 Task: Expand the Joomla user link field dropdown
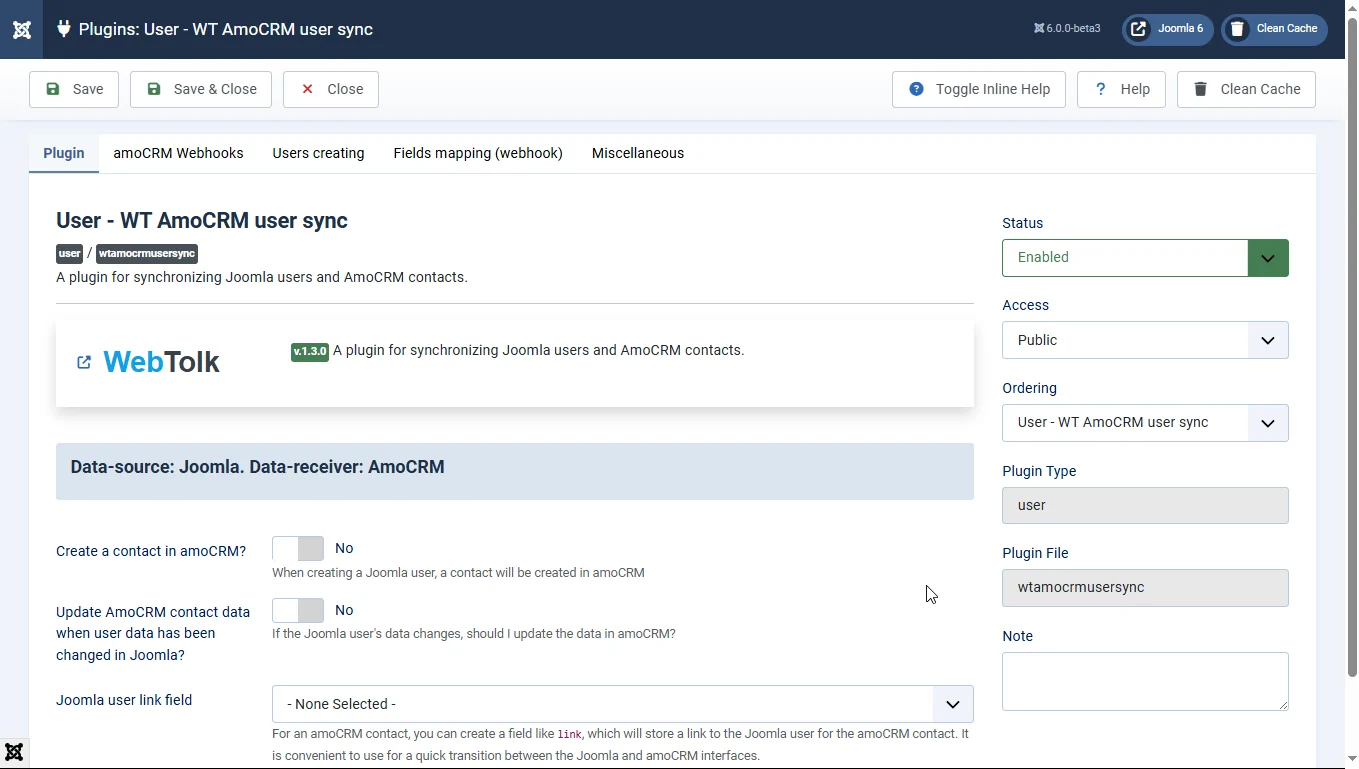tap(622, 704)
